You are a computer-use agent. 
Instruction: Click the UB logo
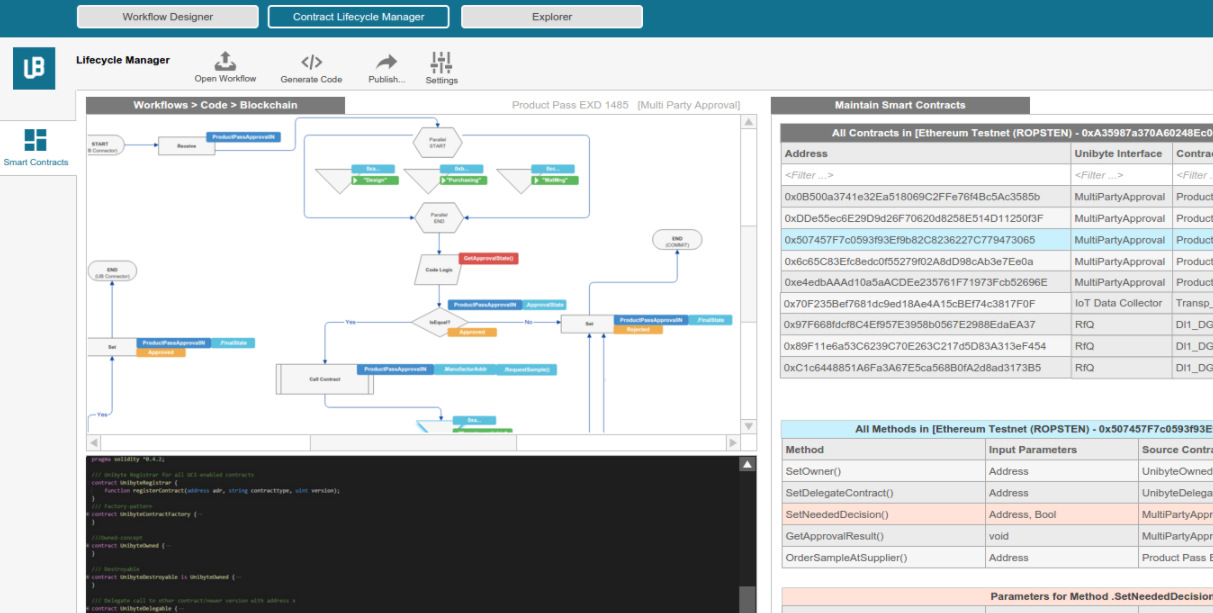tap(34, 68)
